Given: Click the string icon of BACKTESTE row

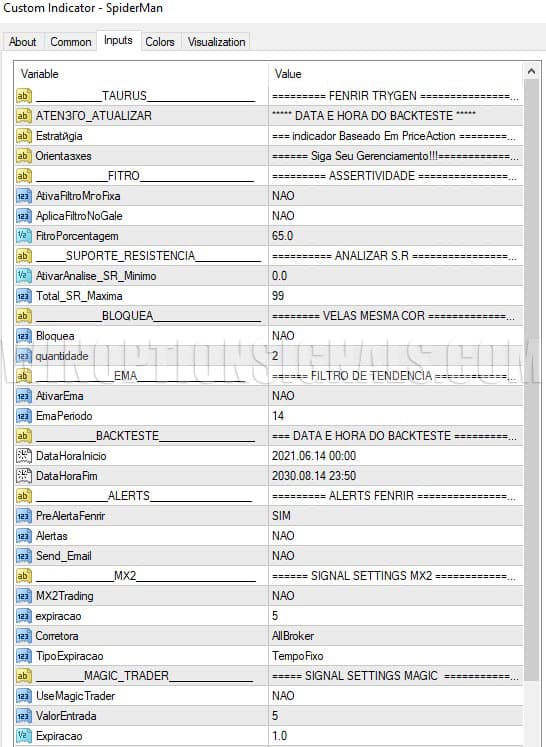Looking at the screenshot, I should click(23, 436).
